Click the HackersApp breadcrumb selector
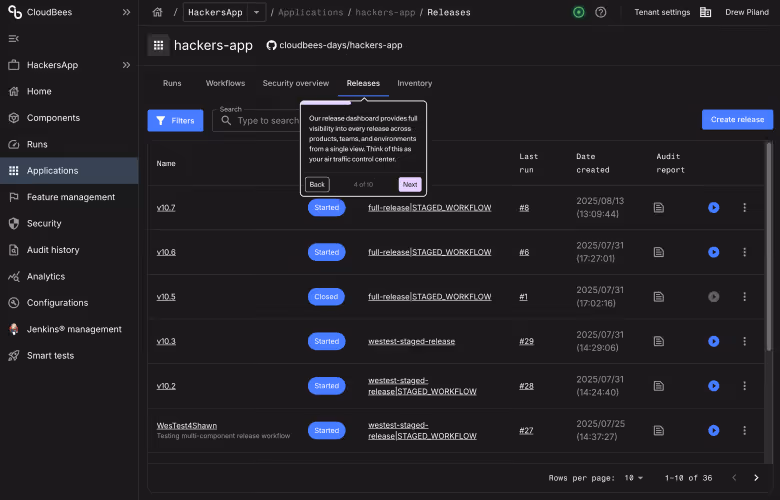 tap(215, 12)
